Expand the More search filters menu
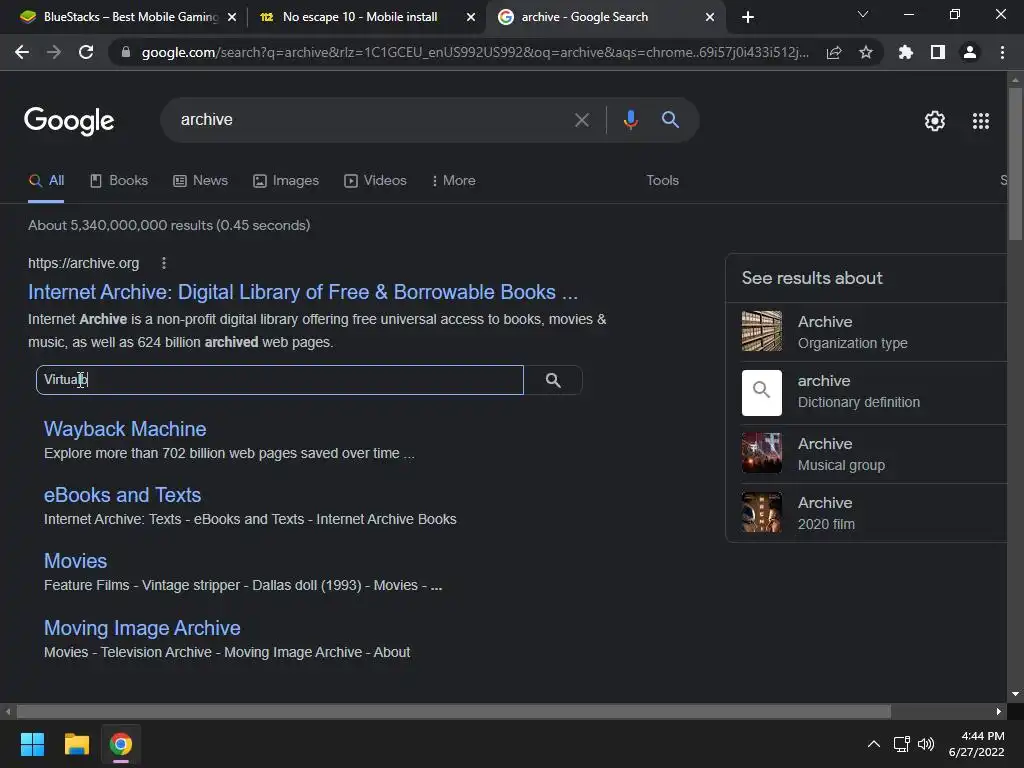Viewport: 1024px width, 768px height. pyautogui.click(x=453, y=181)
